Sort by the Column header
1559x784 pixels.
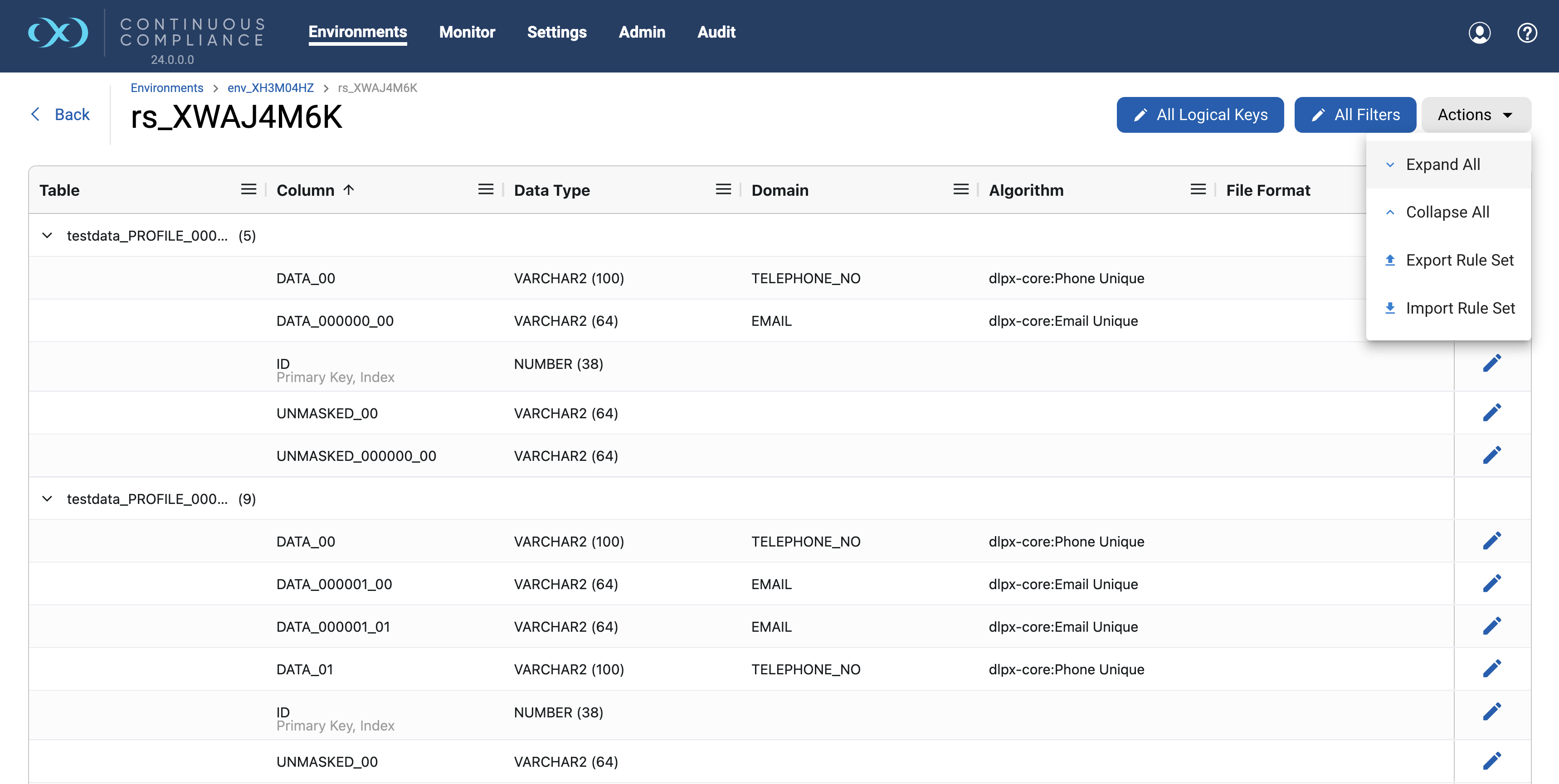(x=306, y=190)
